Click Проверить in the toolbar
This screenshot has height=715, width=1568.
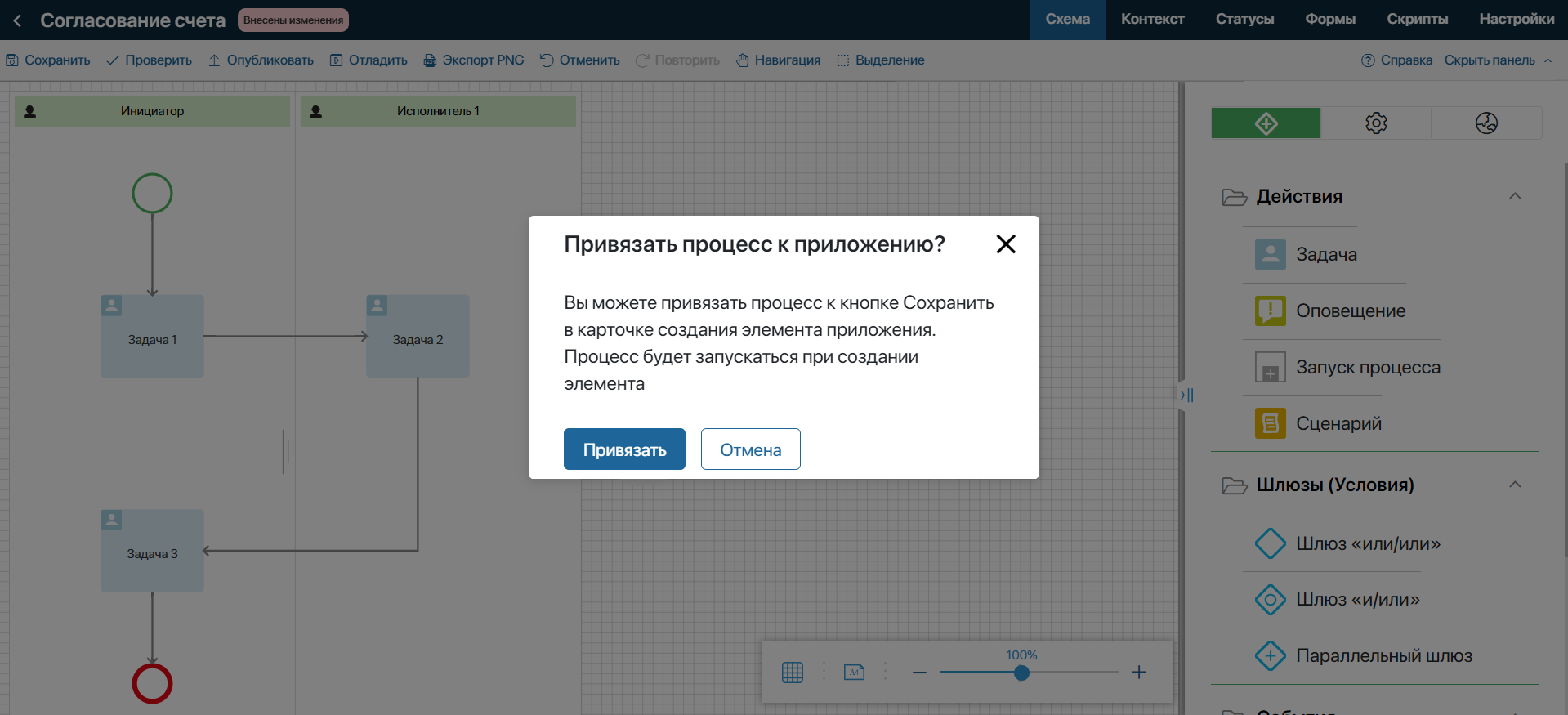[149, 60]
